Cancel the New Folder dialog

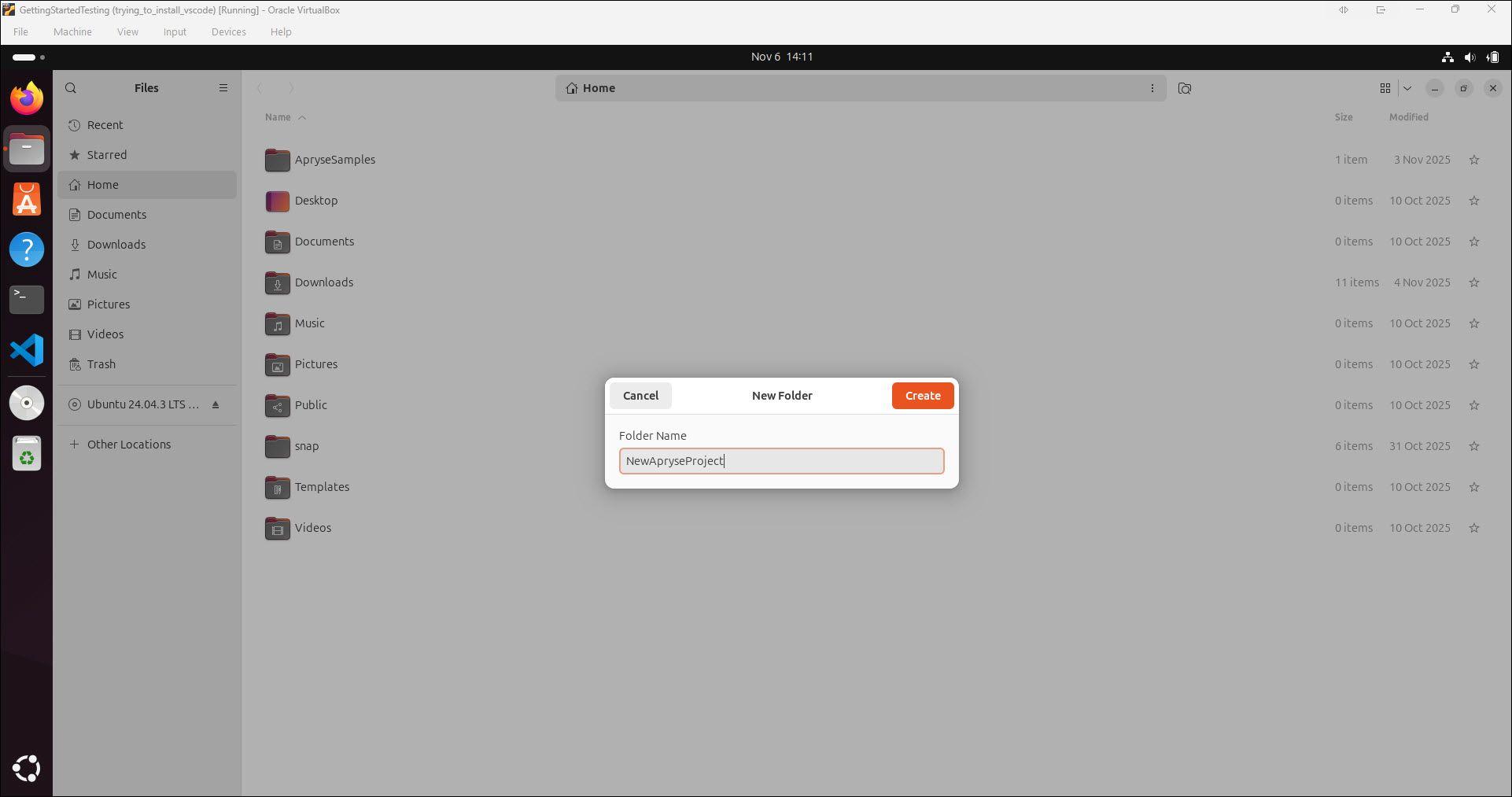(x=640, y=396)
